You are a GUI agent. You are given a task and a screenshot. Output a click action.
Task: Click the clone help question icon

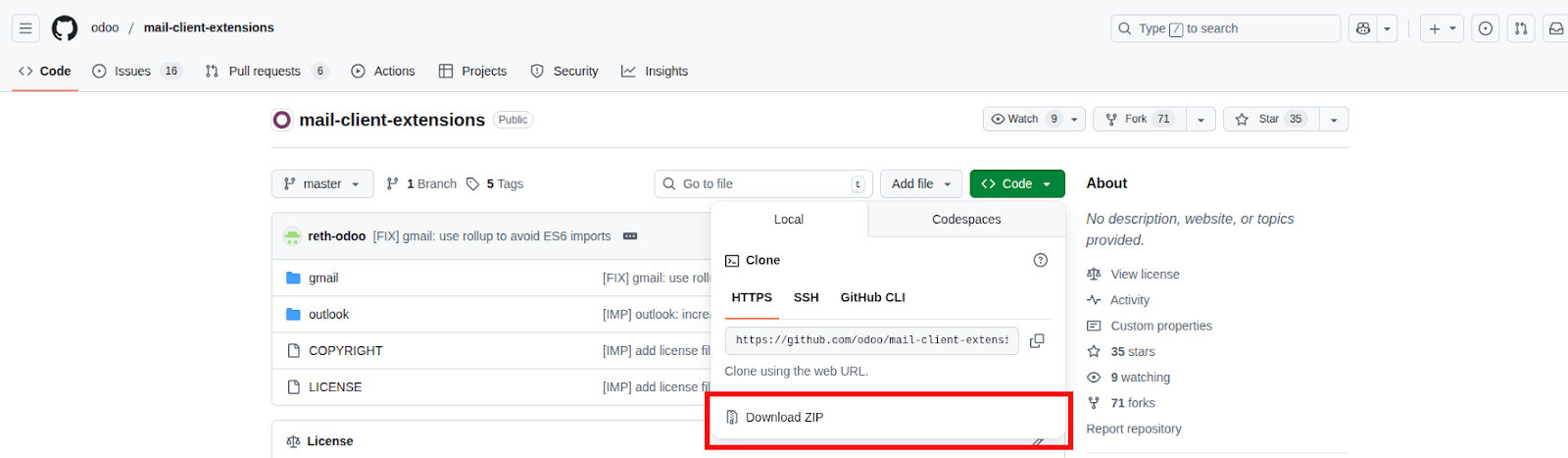[1040, 260]
